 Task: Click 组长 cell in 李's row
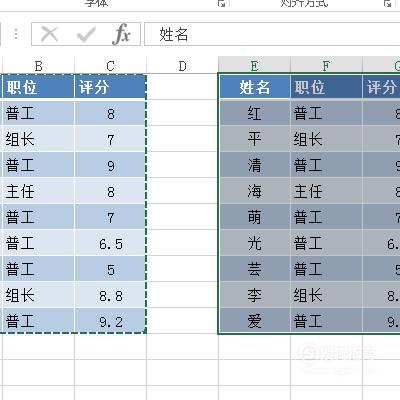point(326,295)
